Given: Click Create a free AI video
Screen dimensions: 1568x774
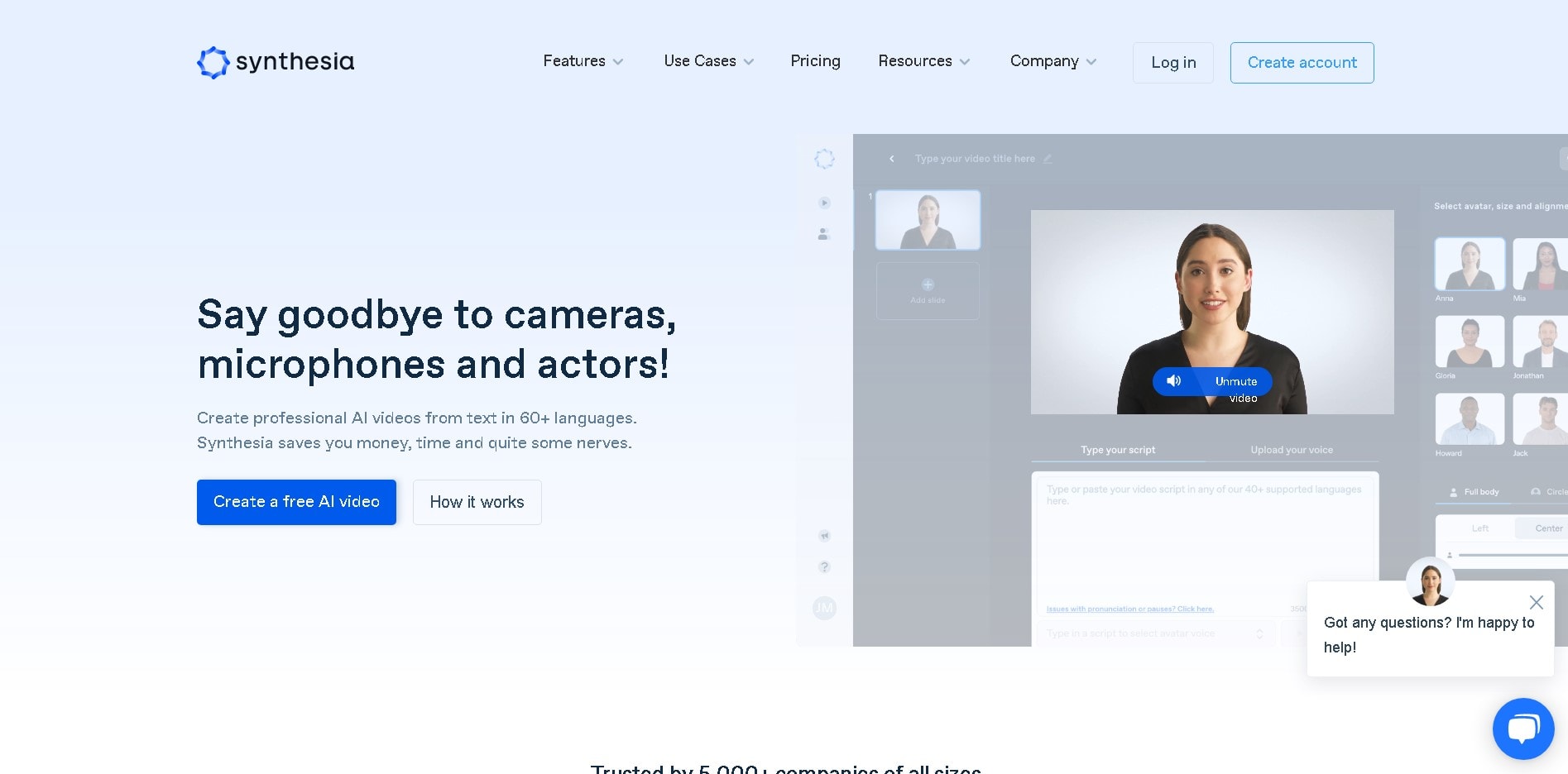Looking at the screenshot, I should [x=296, y=502].
